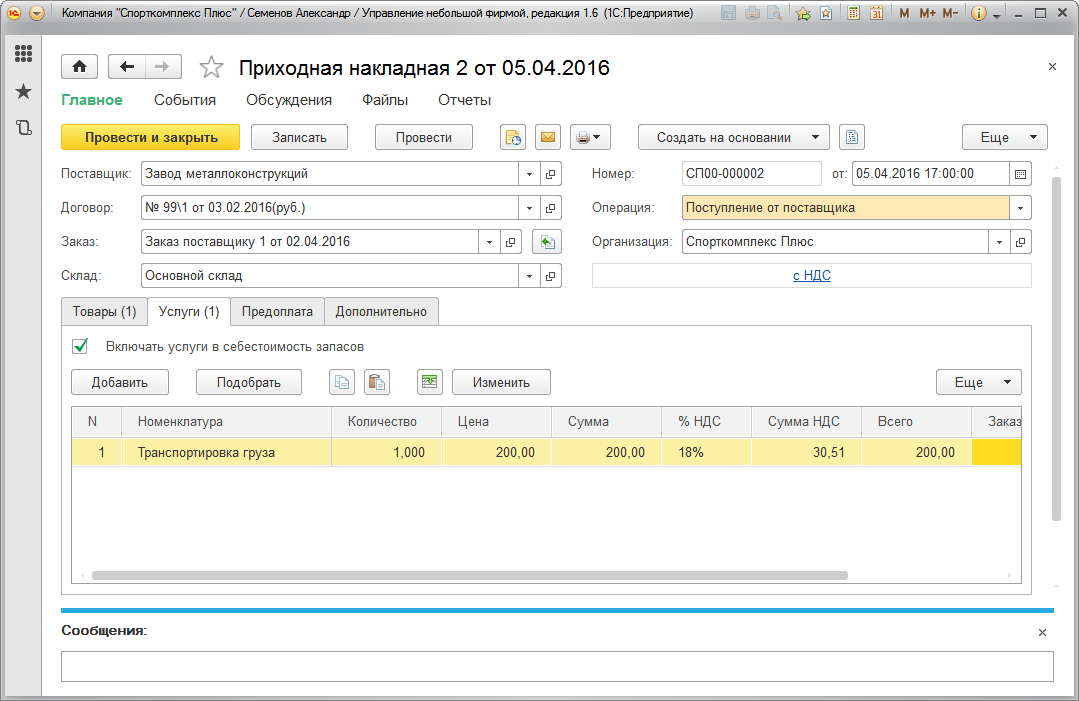
Task: Click the calendar icon beside document date
Action: click(1020, 174)
